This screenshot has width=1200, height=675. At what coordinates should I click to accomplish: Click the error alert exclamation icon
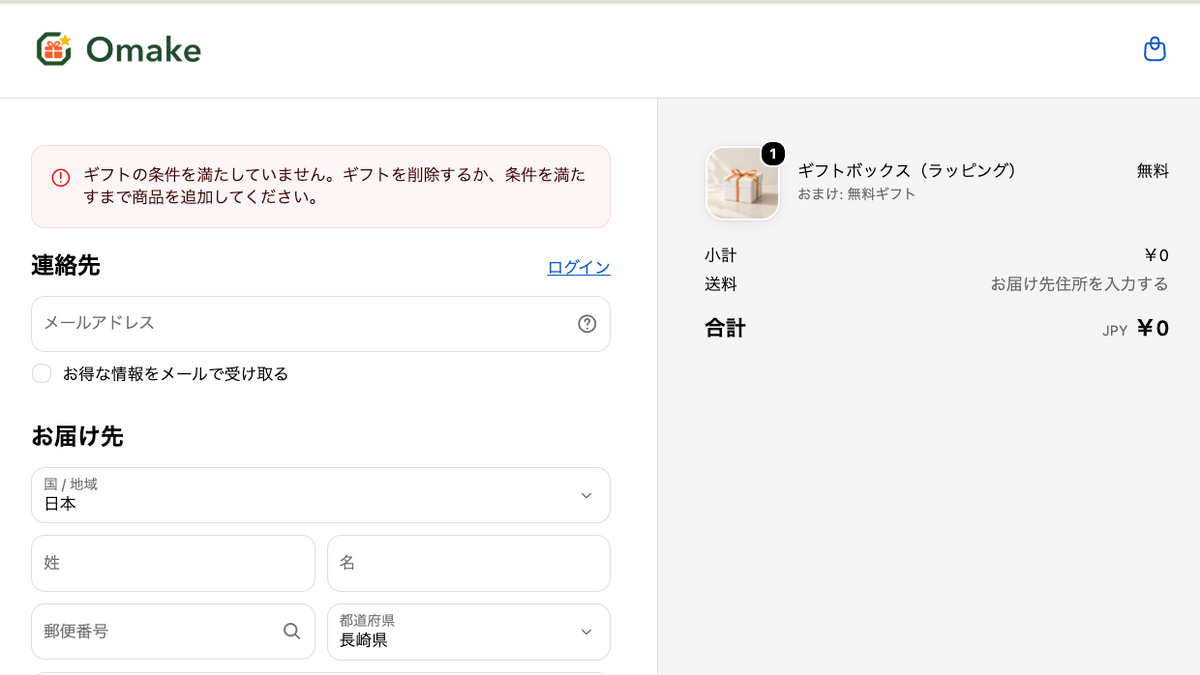[61, 178]
